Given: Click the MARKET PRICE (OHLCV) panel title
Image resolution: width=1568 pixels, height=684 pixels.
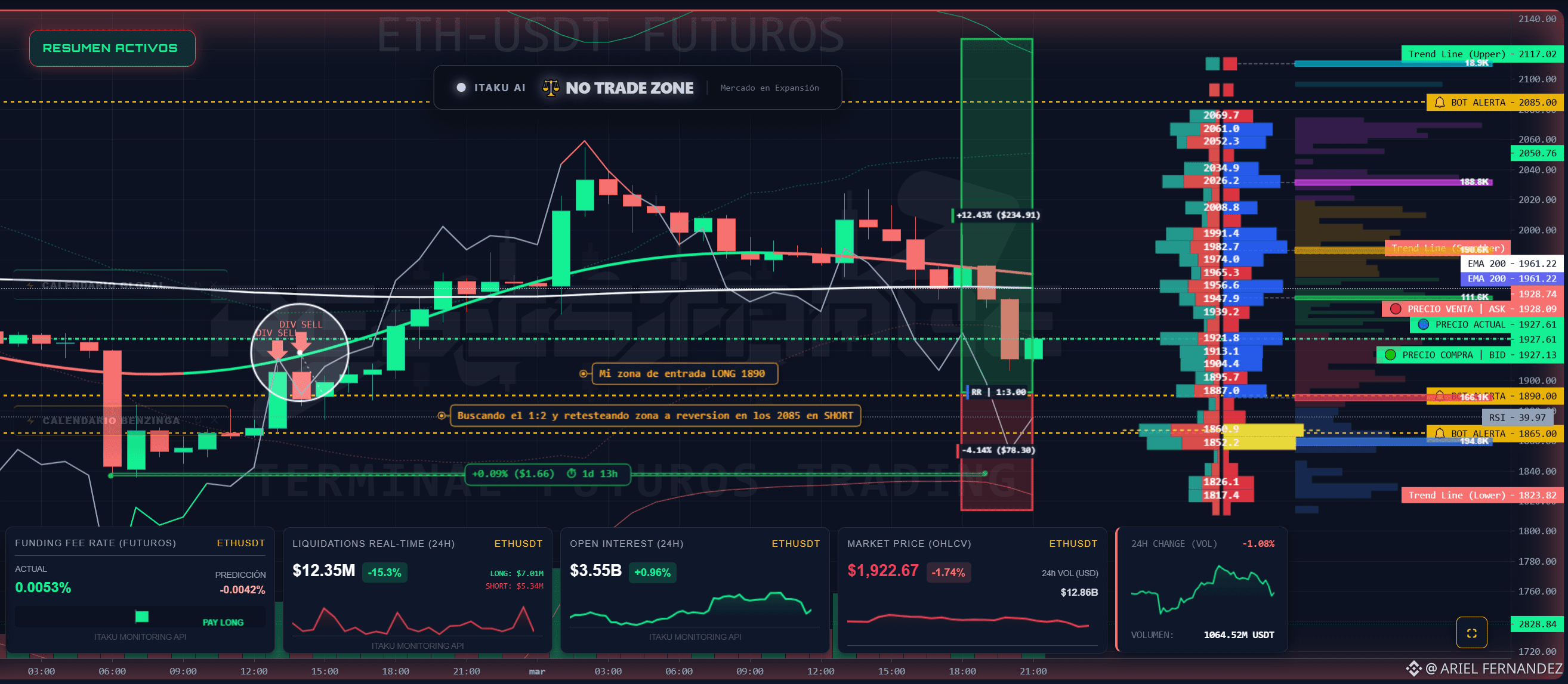Looking at the screenshot, I should pos(909,543).
